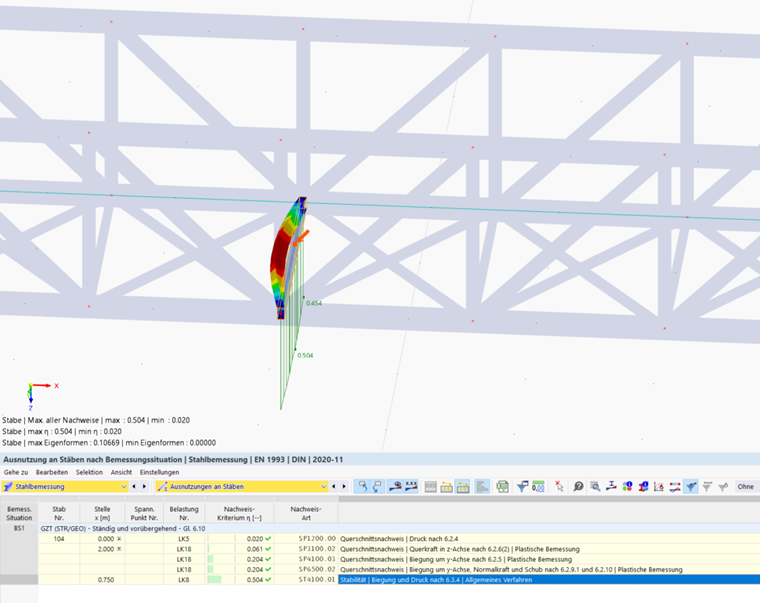Click the print table icon
Screen dimensions: 760x603
click(x=502, y=486)
